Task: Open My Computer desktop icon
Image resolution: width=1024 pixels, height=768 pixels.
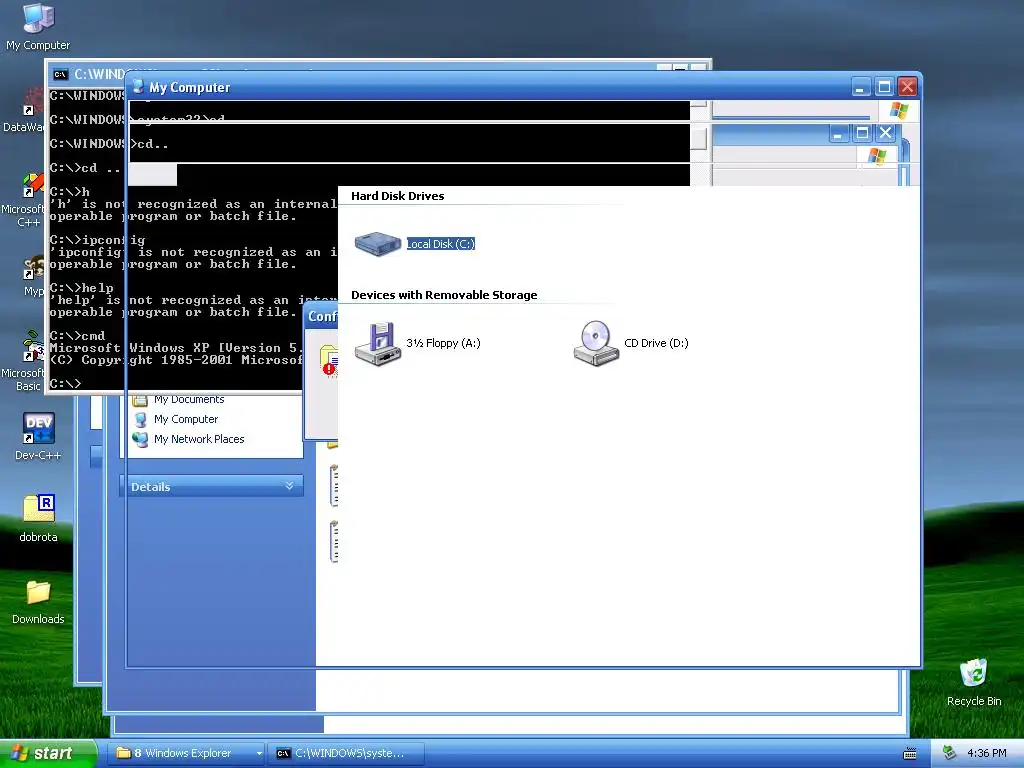Action: pos(38,26)
